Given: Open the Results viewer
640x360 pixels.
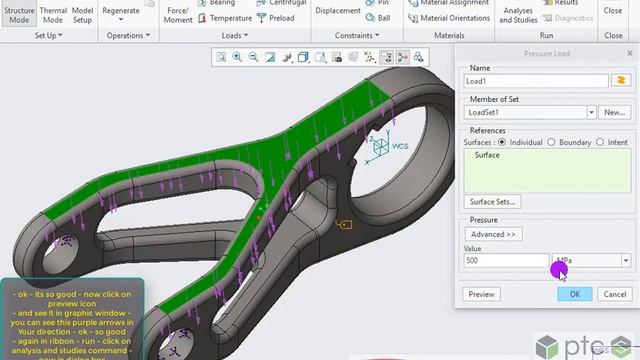Looking at the screenshot, I should point(560,2).
